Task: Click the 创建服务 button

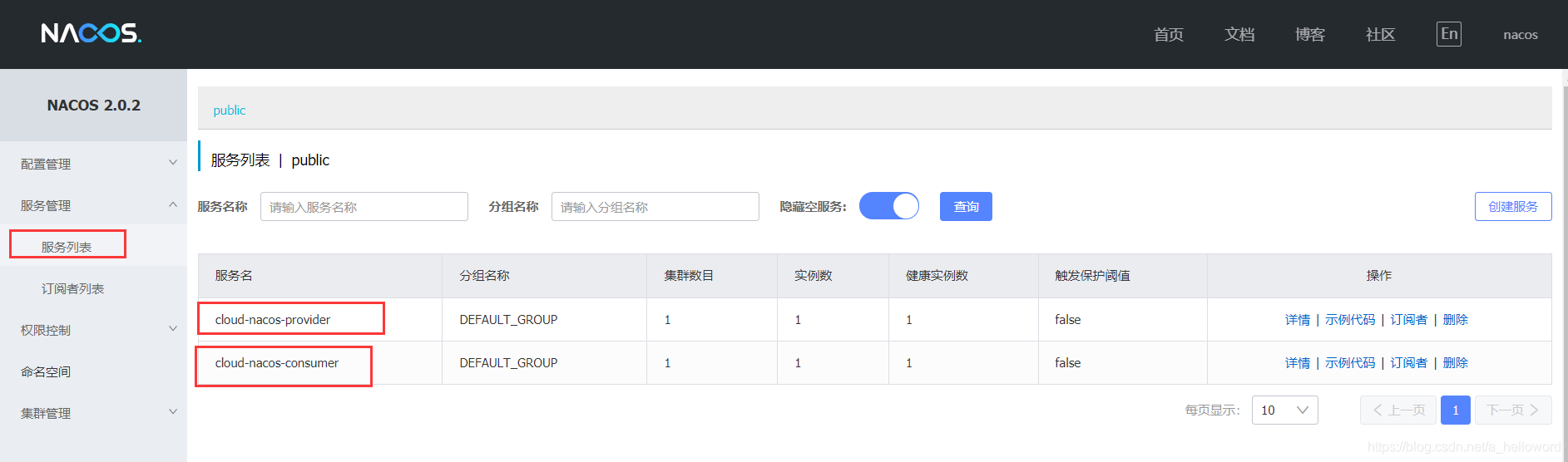Action: click(1513, 206)
